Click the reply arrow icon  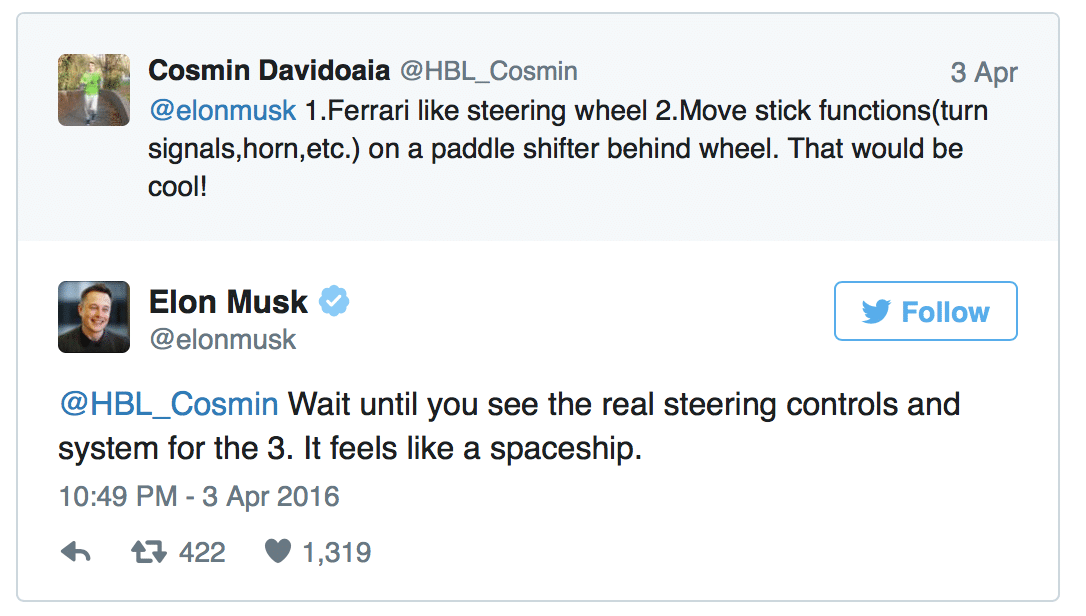click(x=76, y=552)
